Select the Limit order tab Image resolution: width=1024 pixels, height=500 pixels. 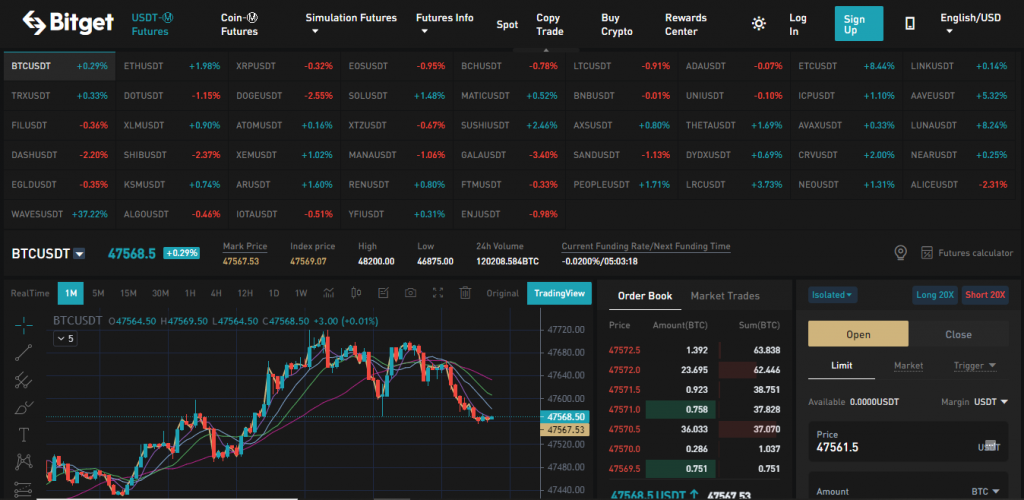pos(841,366)
